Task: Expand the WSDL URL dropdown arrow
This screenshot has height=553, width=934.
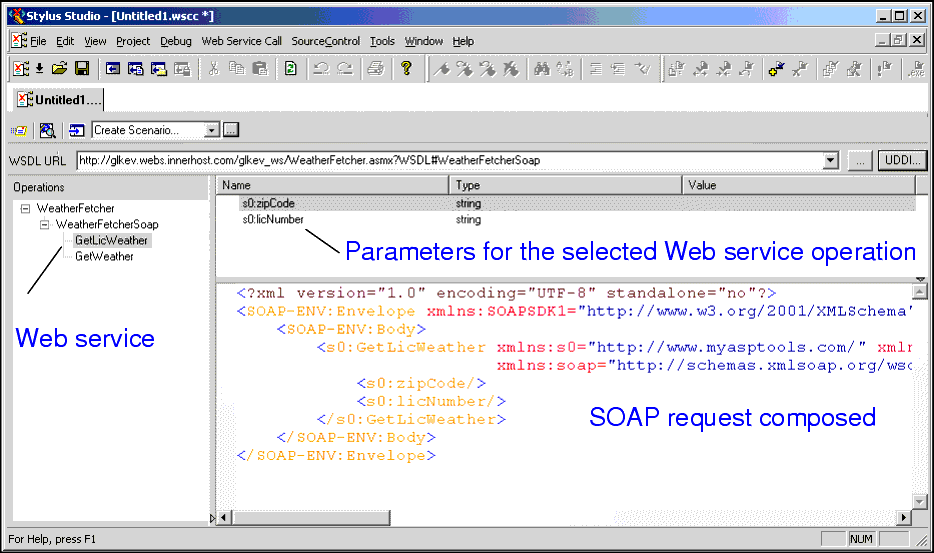Action: pyautogui.click(x=830, y=160)
